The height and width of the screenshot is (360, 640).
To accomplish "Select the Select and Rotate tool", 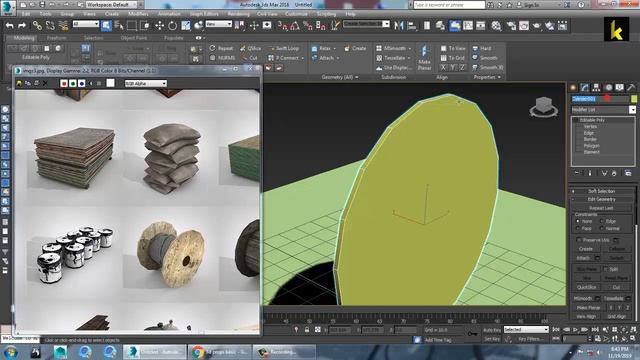I will [x=172, y=26].
